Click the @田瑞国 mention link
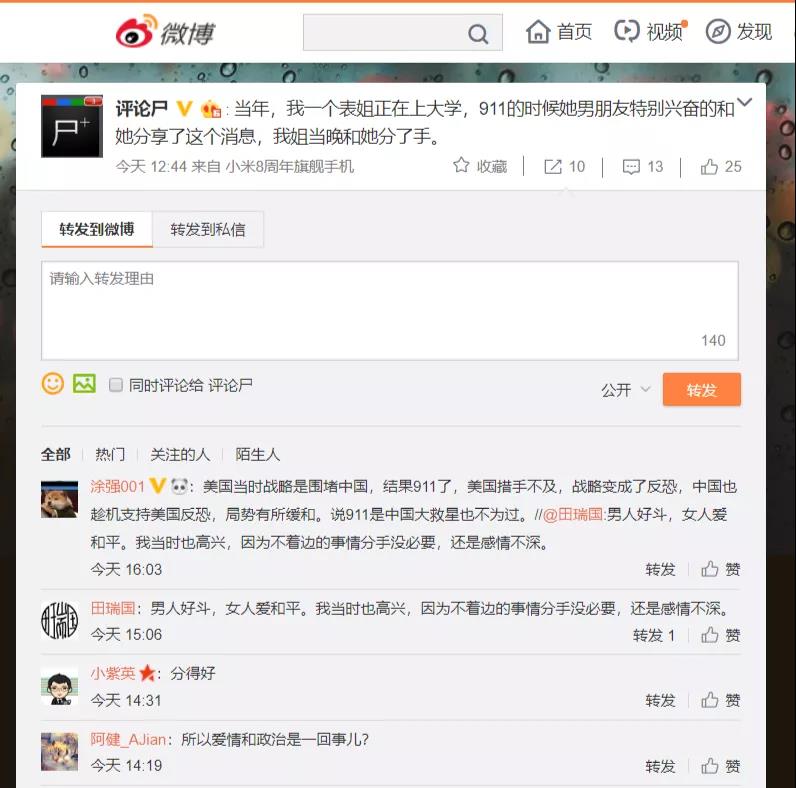 coord(573,515)
